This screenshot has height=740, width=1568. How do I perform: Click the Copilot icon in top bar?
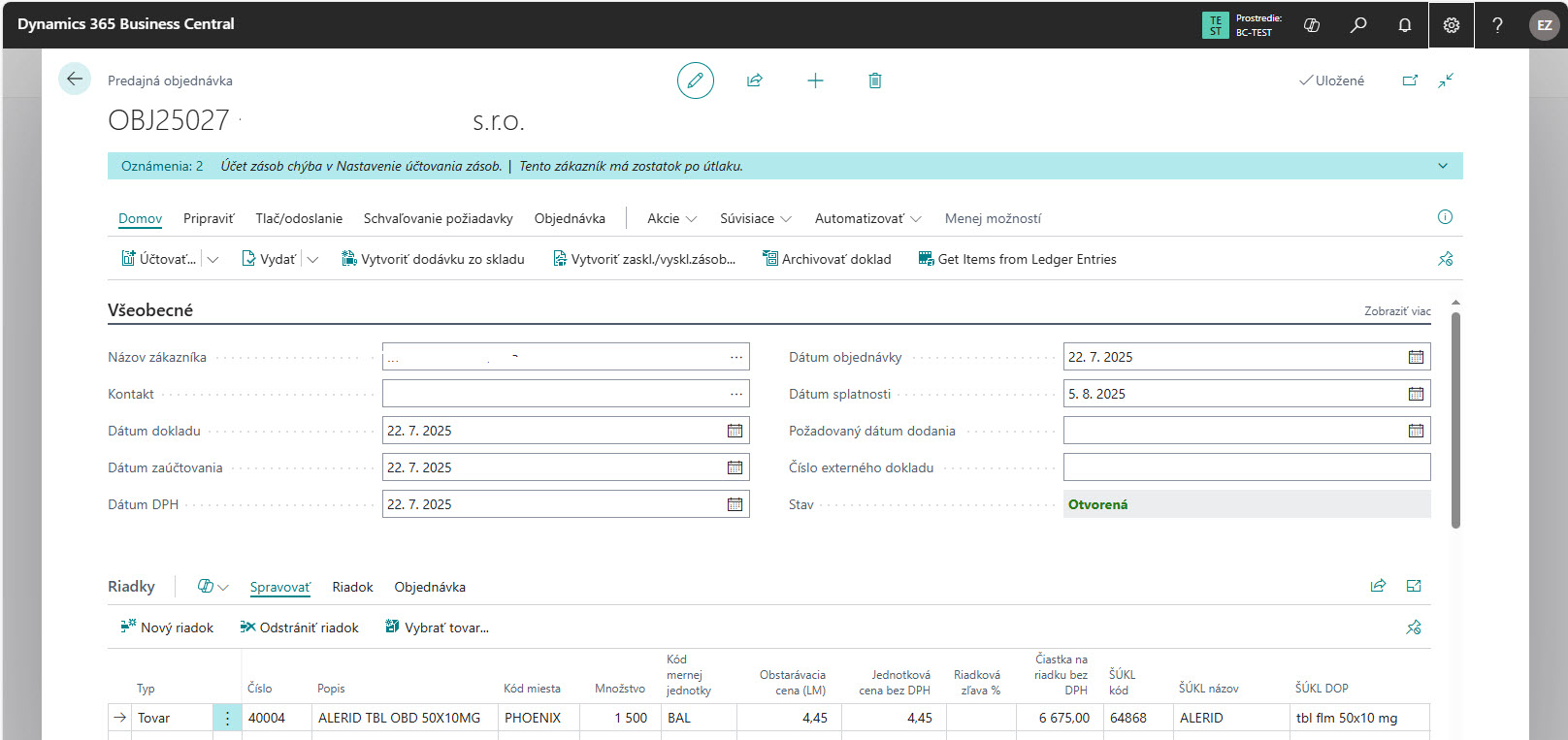point(1312,25)
